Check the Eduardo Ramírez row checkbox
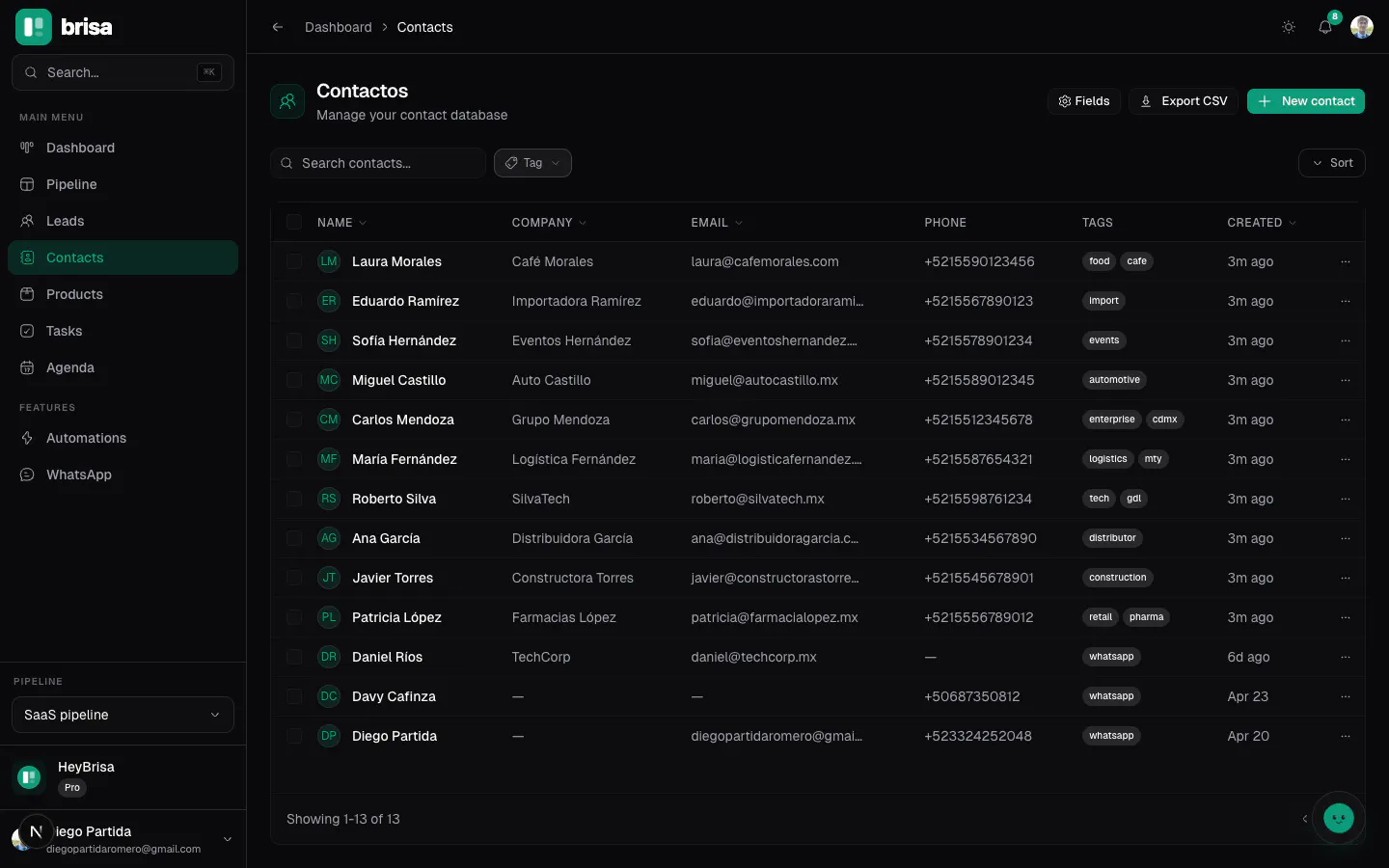Screen dimensions: 1389x868 294,301
